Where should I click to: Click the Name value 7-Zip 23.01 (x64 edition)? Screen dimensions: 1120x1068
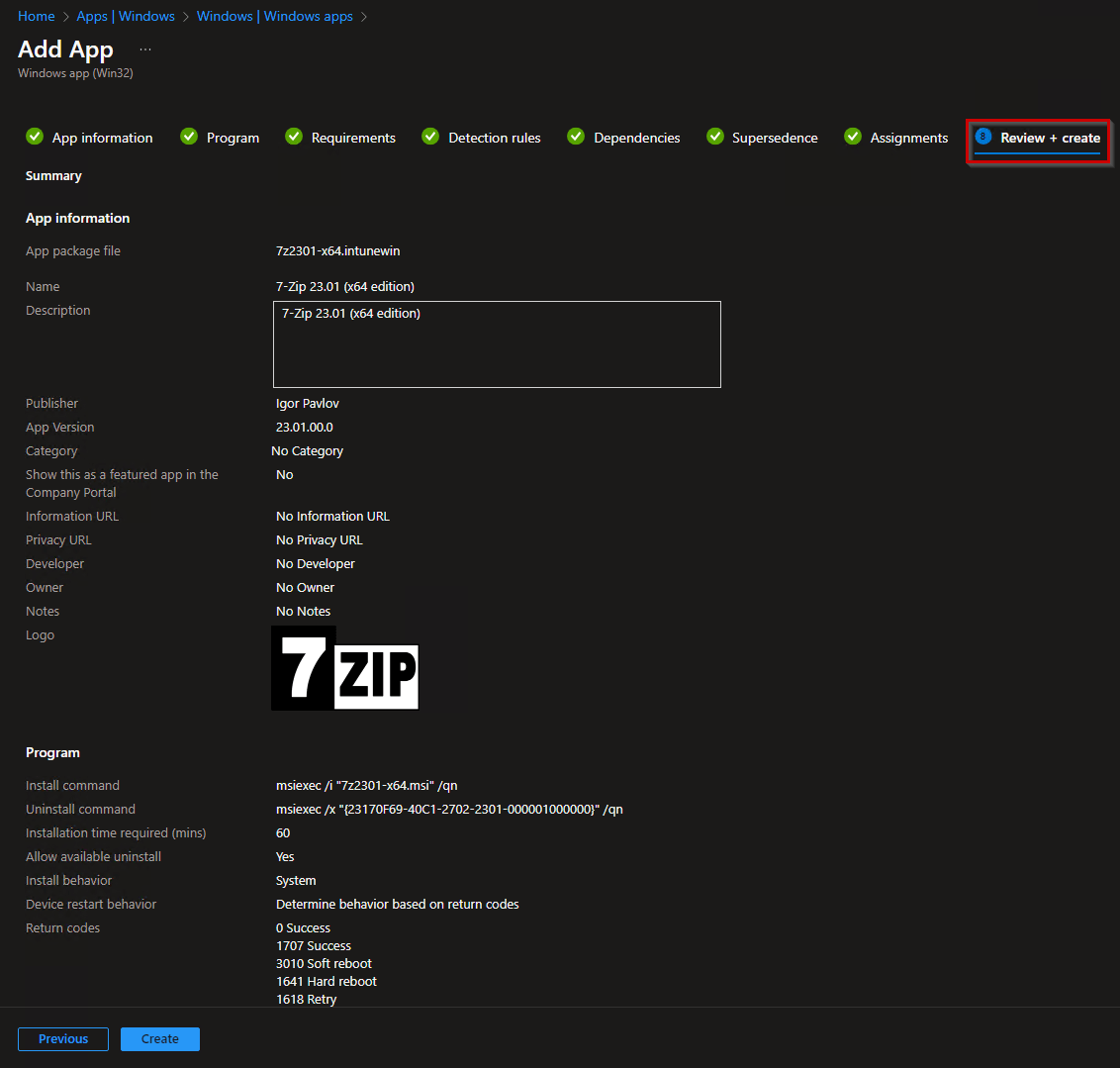click(345, 286)
